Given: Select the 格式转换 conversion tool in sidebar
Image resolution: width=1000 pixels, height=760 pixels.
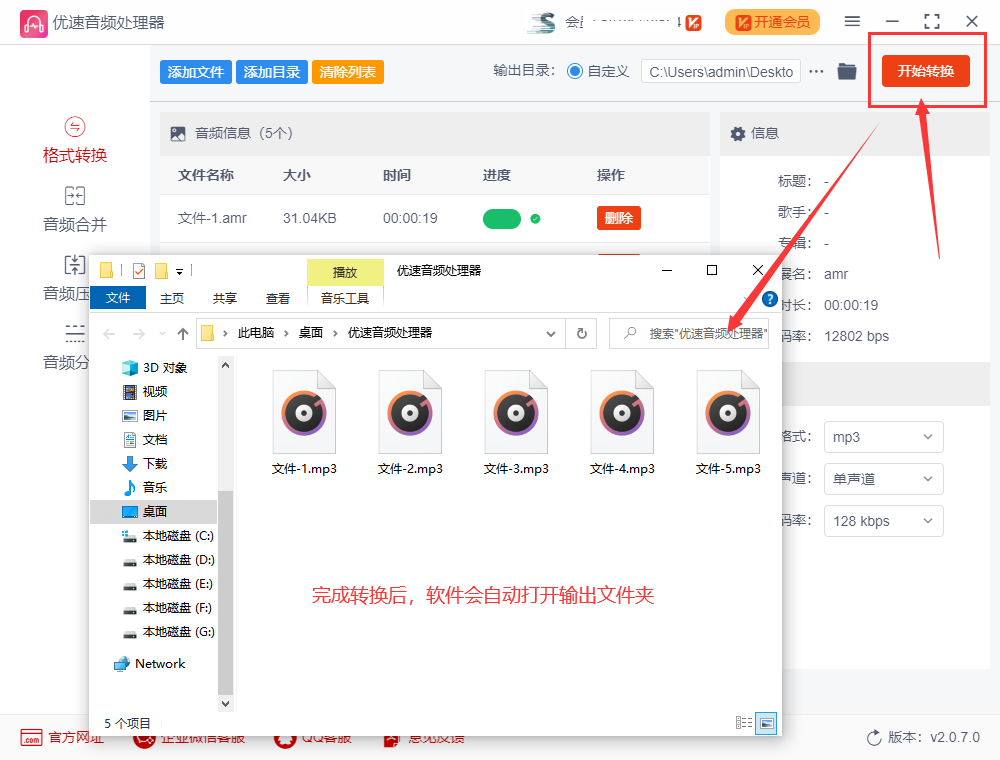Looking at the screenshot, I should coord(74,140).
